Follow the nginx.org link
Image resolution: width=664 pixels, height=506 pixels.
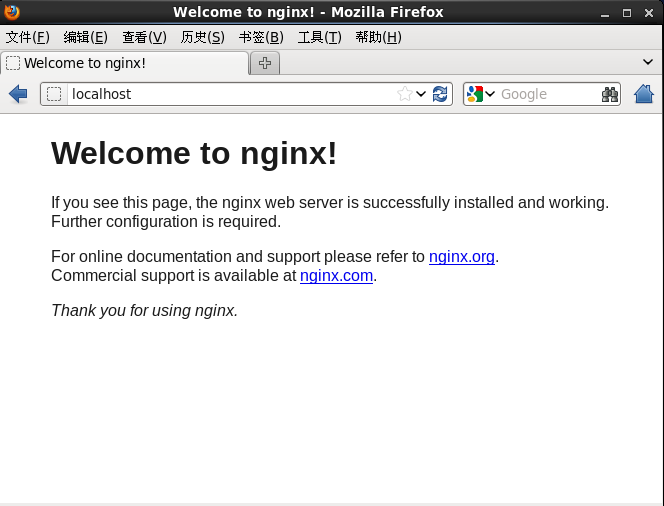pos(462,257)
